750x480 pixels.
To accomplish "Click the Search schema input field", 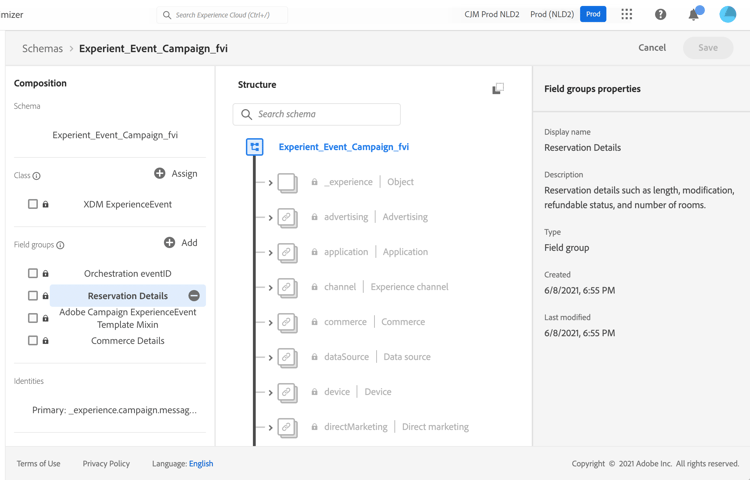I will (322, 115).
